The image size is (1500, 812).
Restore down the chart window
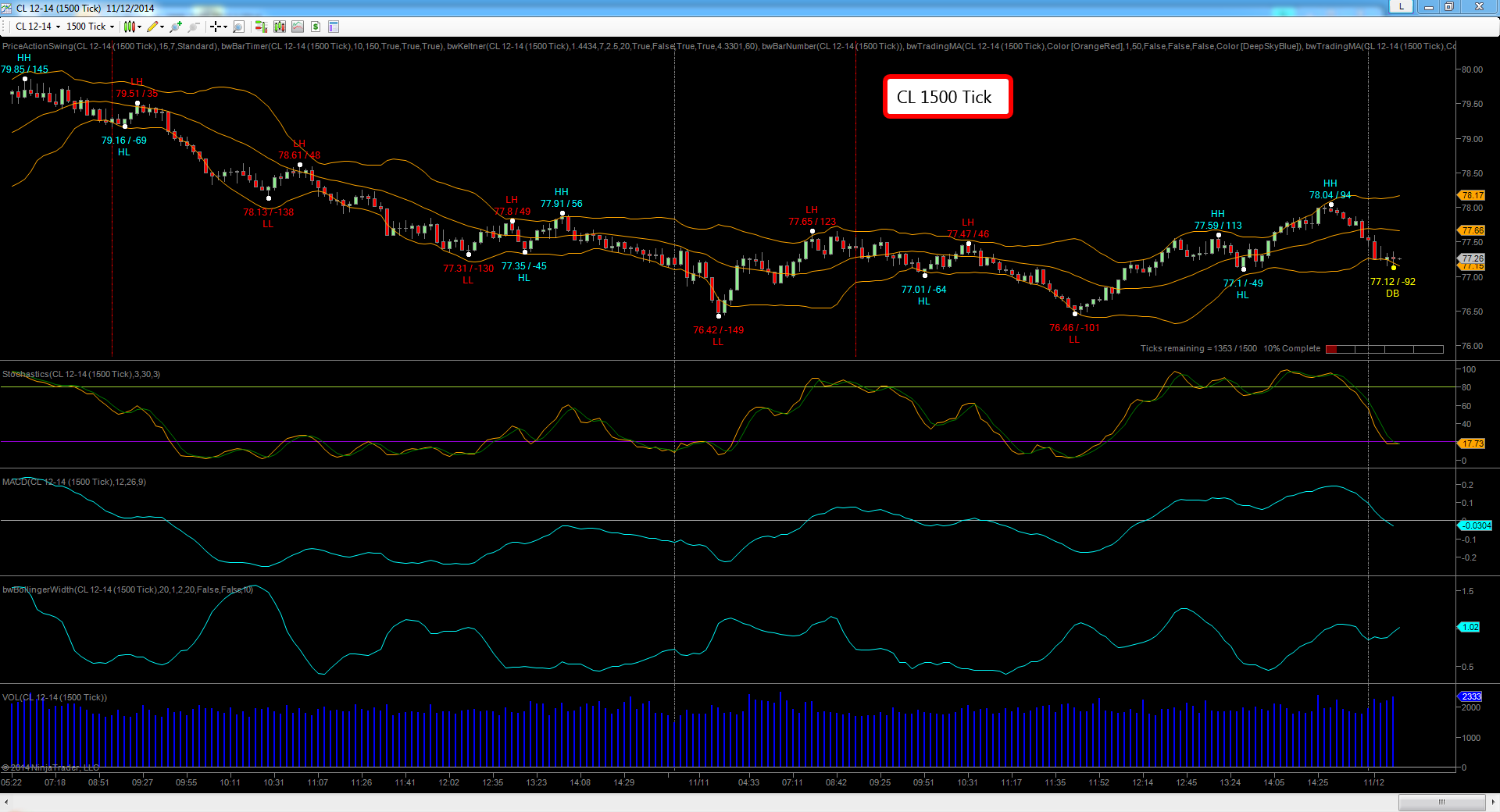tap(1448, 6)
